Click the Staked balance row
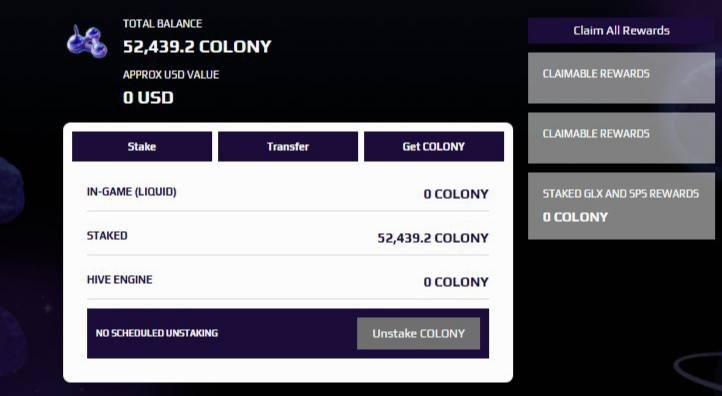 coord(288,237)
